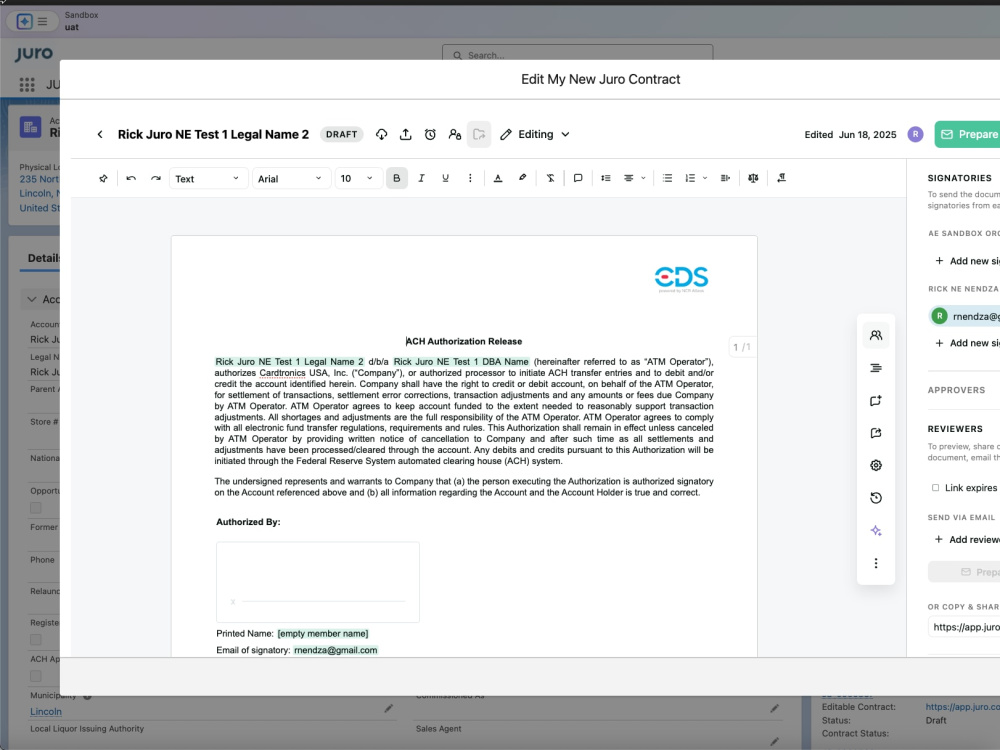The image size is (1000, 750).
Task: Click the DRAFT status badge
Action: click(341, 135)
